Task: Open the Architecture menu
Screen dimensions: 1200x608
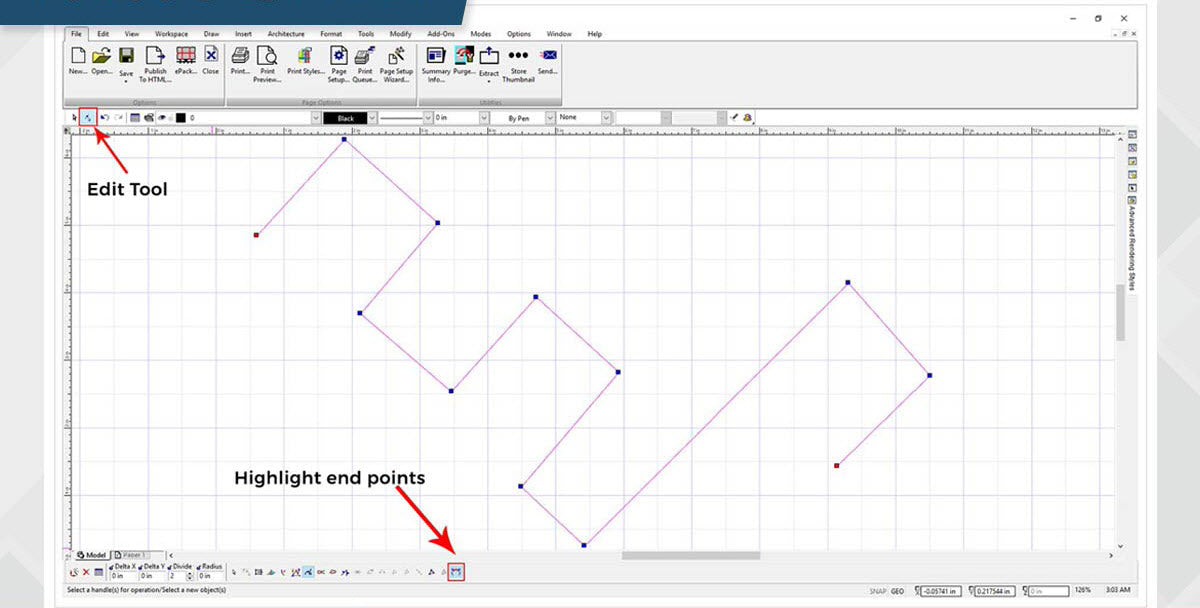Action: point(286,34)
